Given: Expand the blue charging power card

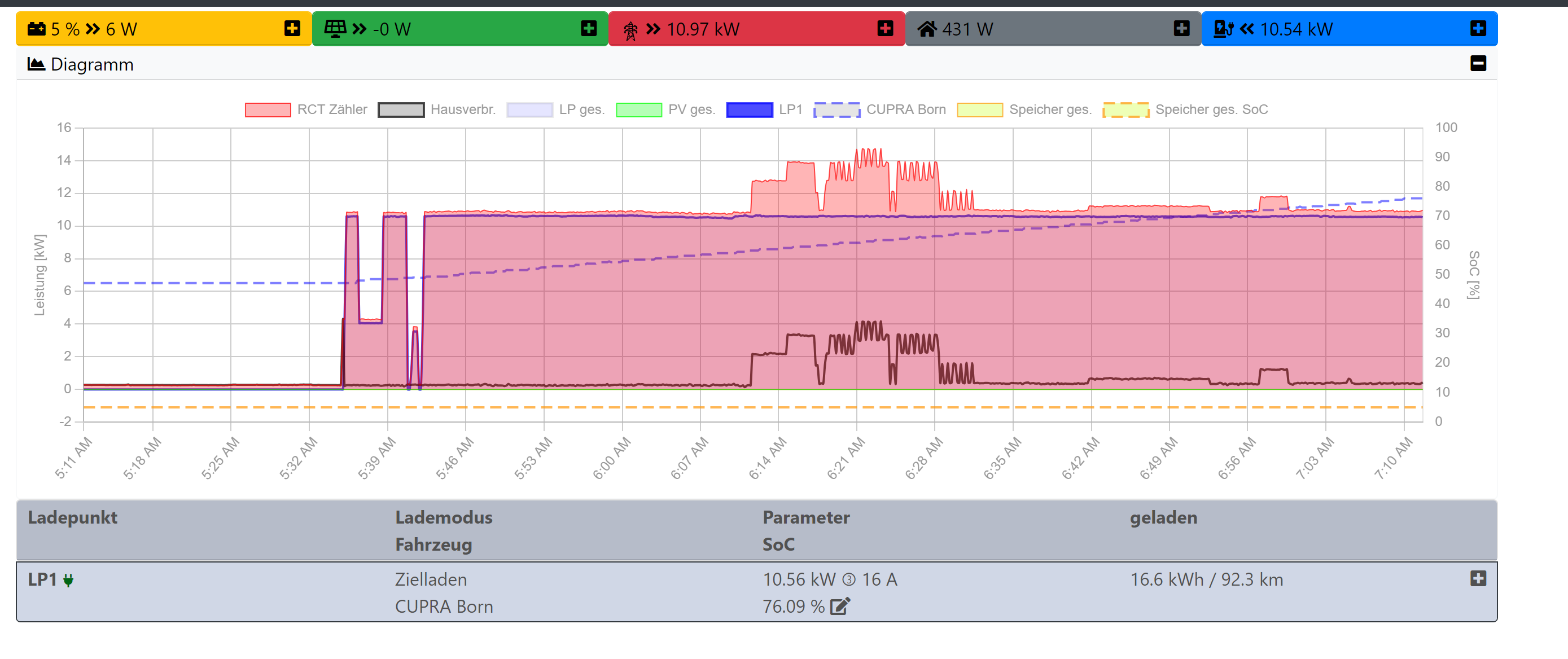Looking at the screenshot, I should click(x=1478, y=29).
